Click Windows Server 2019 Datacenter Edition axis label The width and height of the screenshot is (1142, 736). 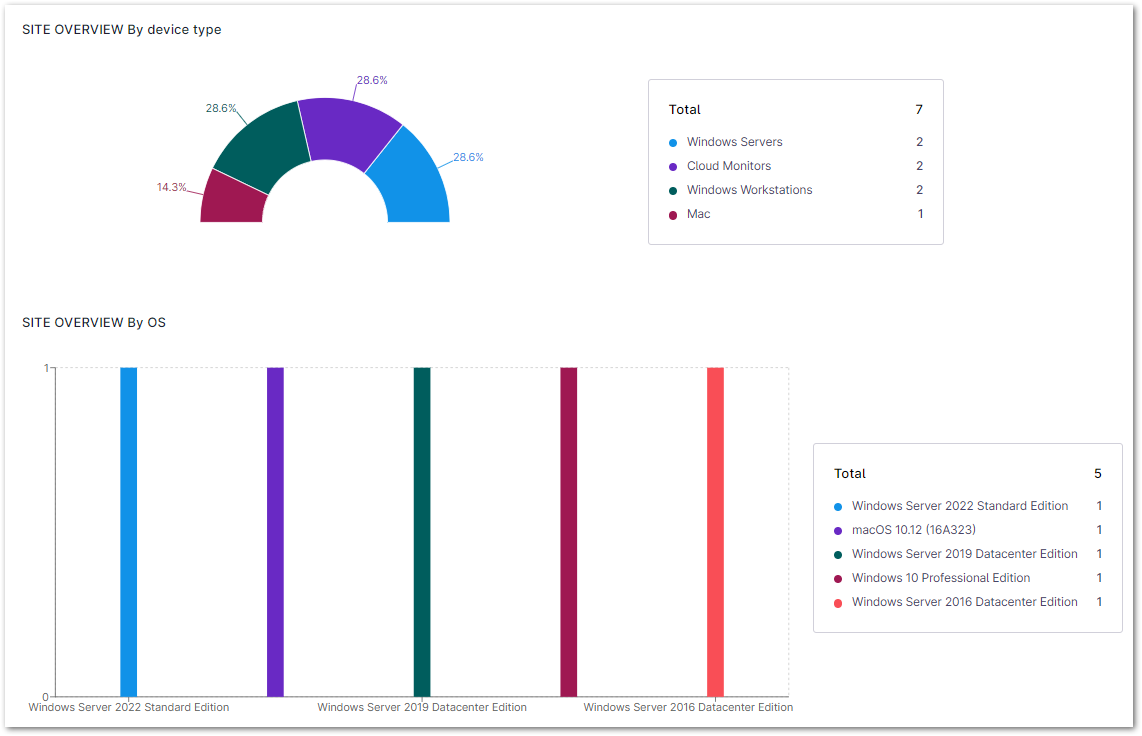(422, 707)
